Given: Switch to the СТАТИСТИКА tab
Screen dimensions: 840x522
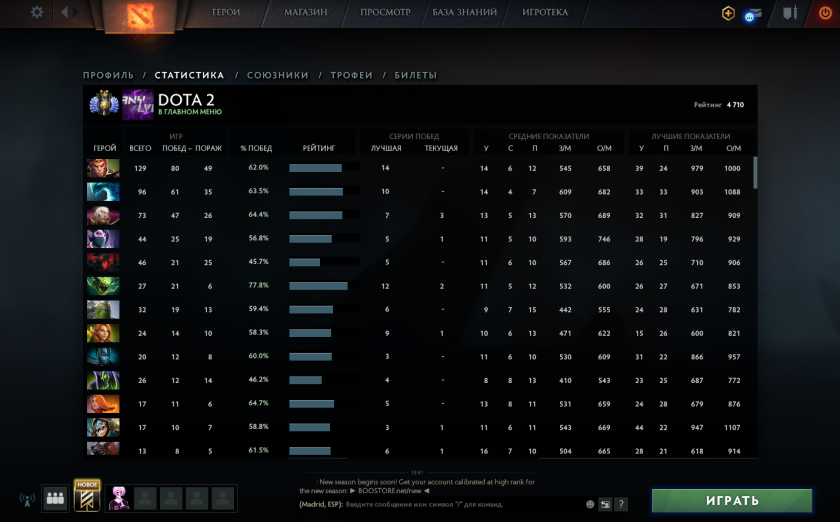Looking at the screenshot, I should [x=189, y=75].
